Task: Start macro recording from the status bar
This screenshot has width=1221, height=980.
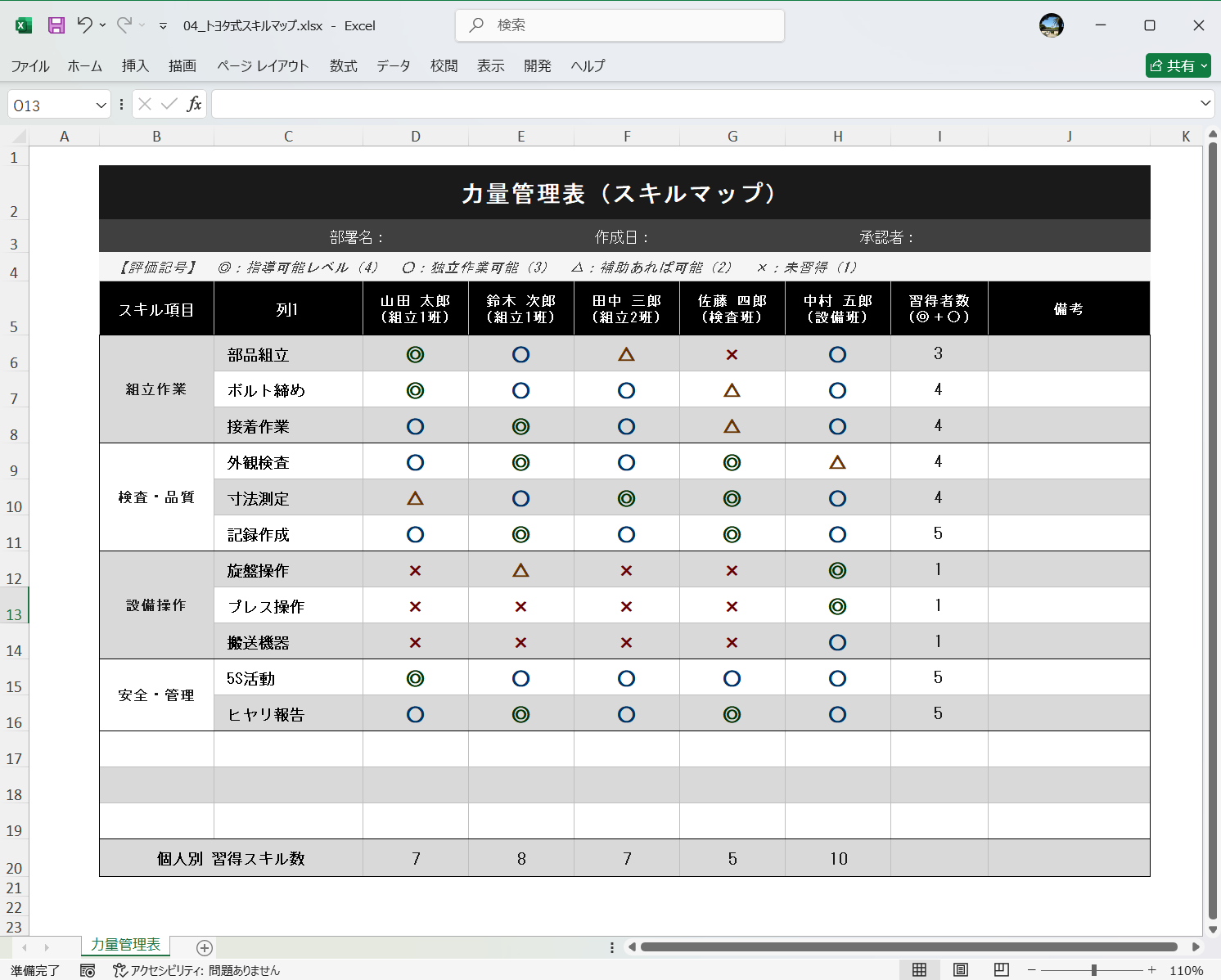Action: click(88, 970)
